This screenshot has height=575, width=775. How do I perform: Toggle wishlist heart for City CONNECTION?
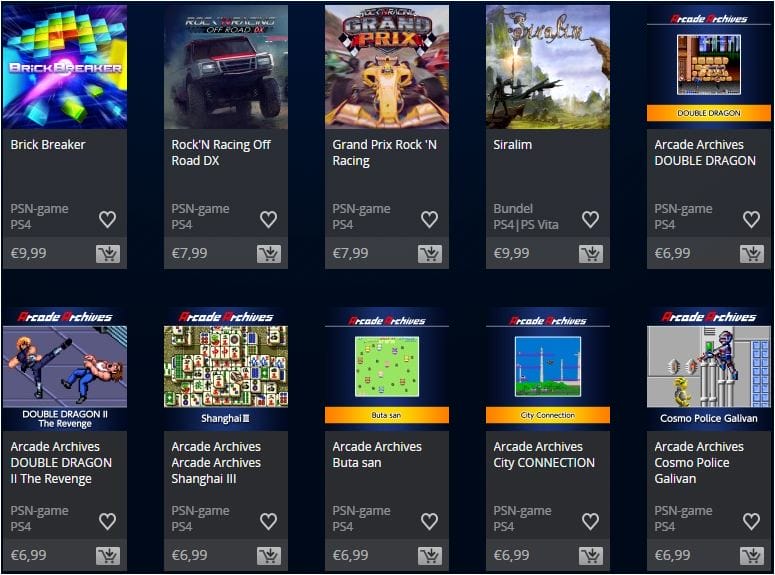[x=590, y=521]
